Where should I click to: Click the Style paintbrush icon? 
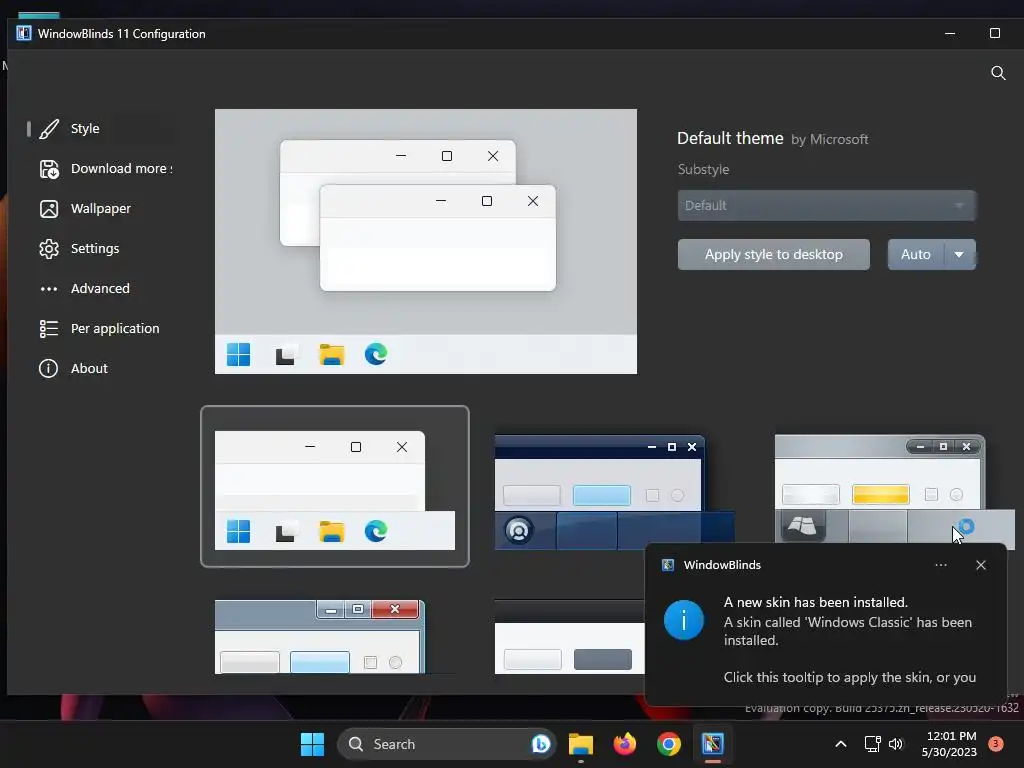(x=49, y=129)
